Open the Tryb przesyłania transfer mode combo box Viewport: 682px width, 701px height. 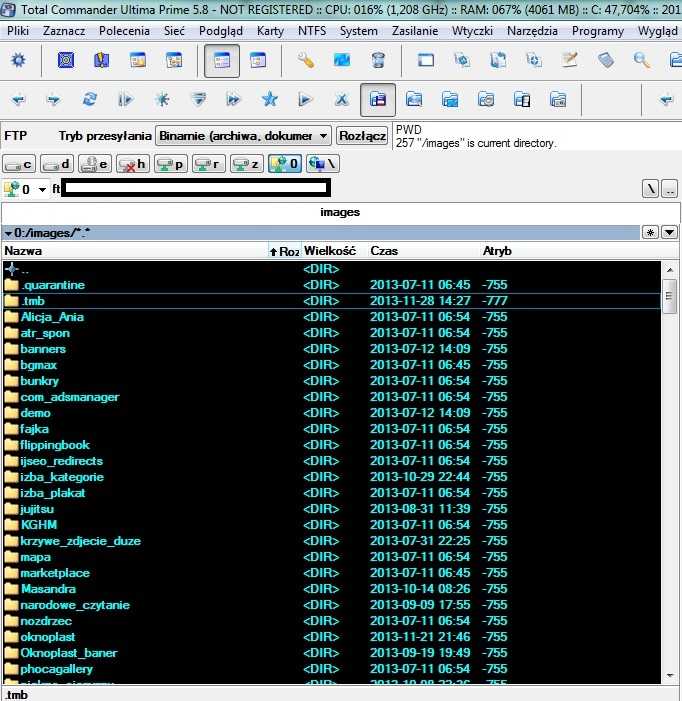[x=243, y=135]
